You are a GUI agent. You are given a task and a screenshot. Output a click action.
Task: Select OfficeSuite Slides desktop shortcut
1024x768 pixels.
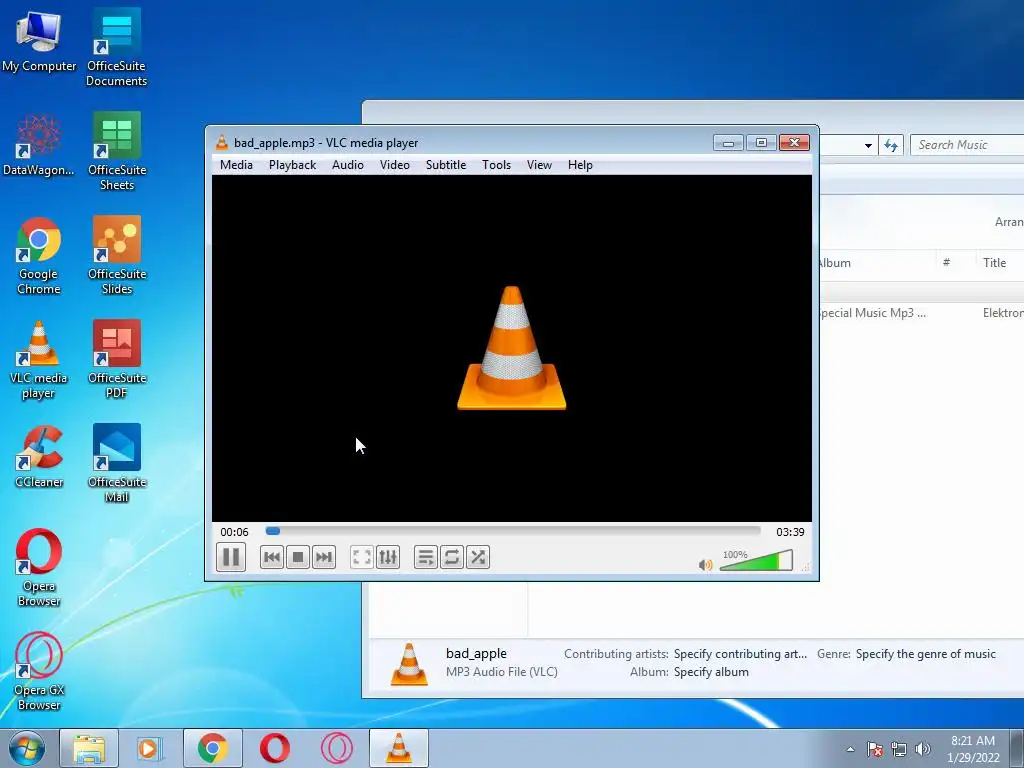tap(116, 255)
